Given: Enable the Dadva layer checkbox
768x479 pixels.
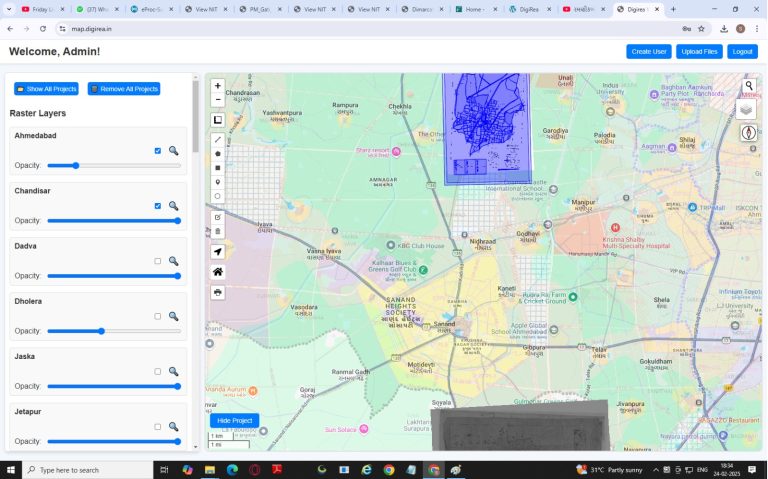Looking at the screenshot, I should [157, 261].
